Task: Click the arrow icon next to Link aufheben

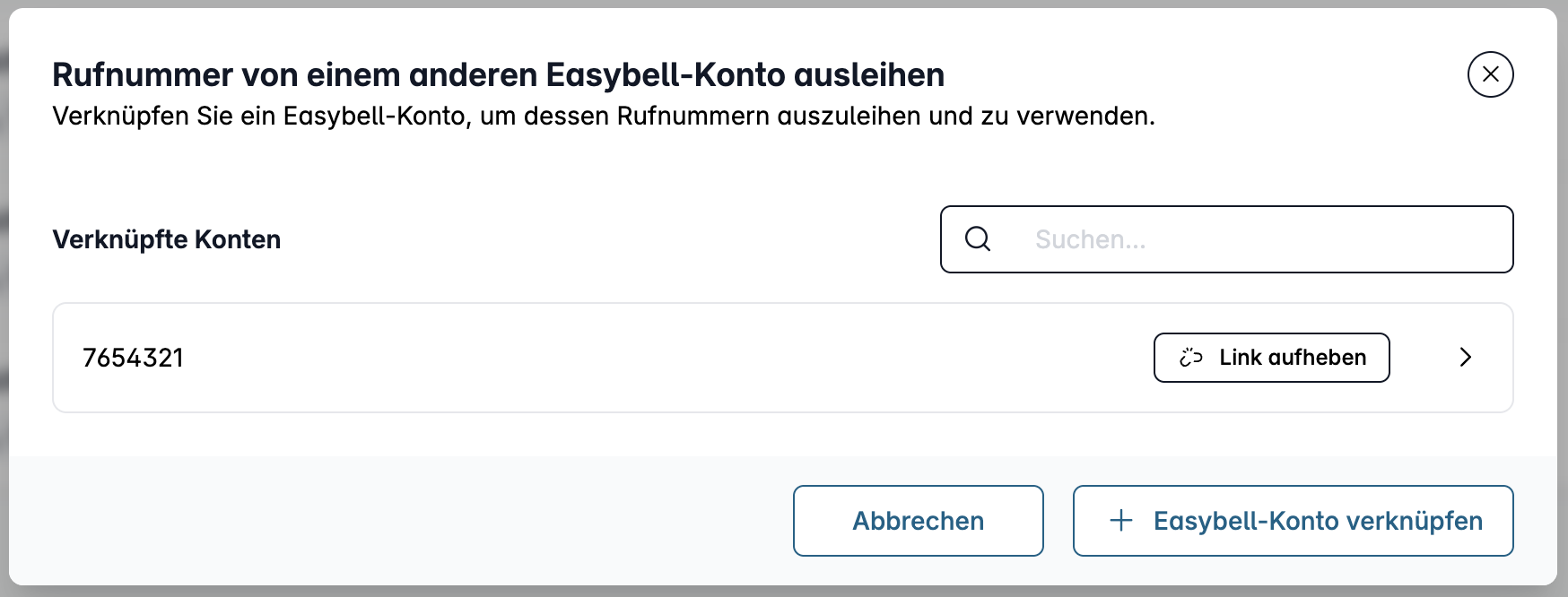Action: [1466, 358]
